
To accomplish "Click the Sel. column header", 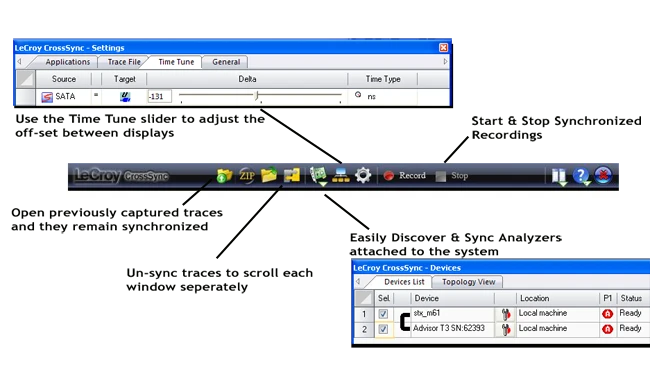I will point(384,298).
